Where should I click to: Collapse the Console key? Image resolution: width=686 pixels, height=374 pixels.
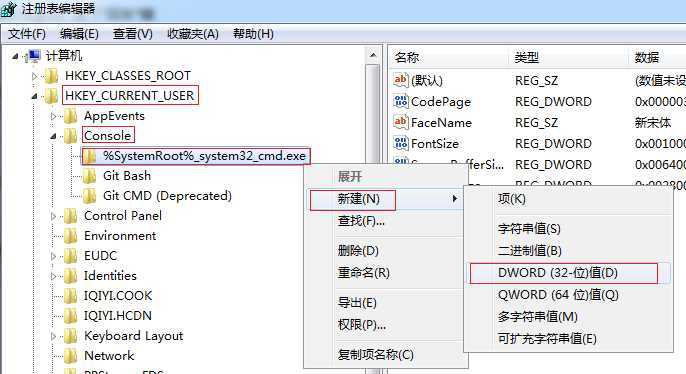click(x=53, y=136)
